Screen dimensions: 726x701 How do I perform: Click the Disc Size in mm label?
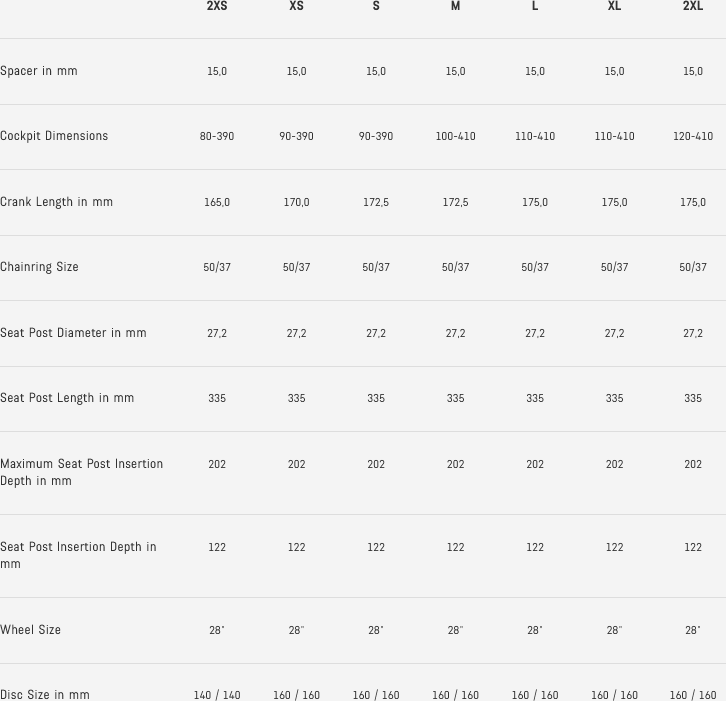click(x=45, y=694)
